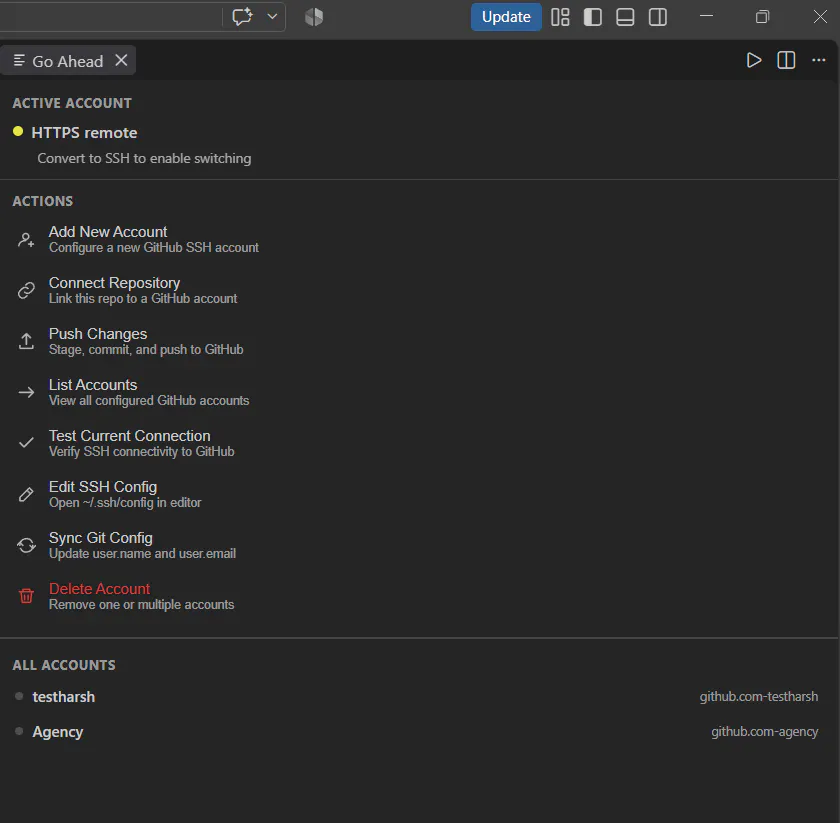Open the more actions ellipsis menu
This screenshot has width=840, height=823.
(819, 60)
